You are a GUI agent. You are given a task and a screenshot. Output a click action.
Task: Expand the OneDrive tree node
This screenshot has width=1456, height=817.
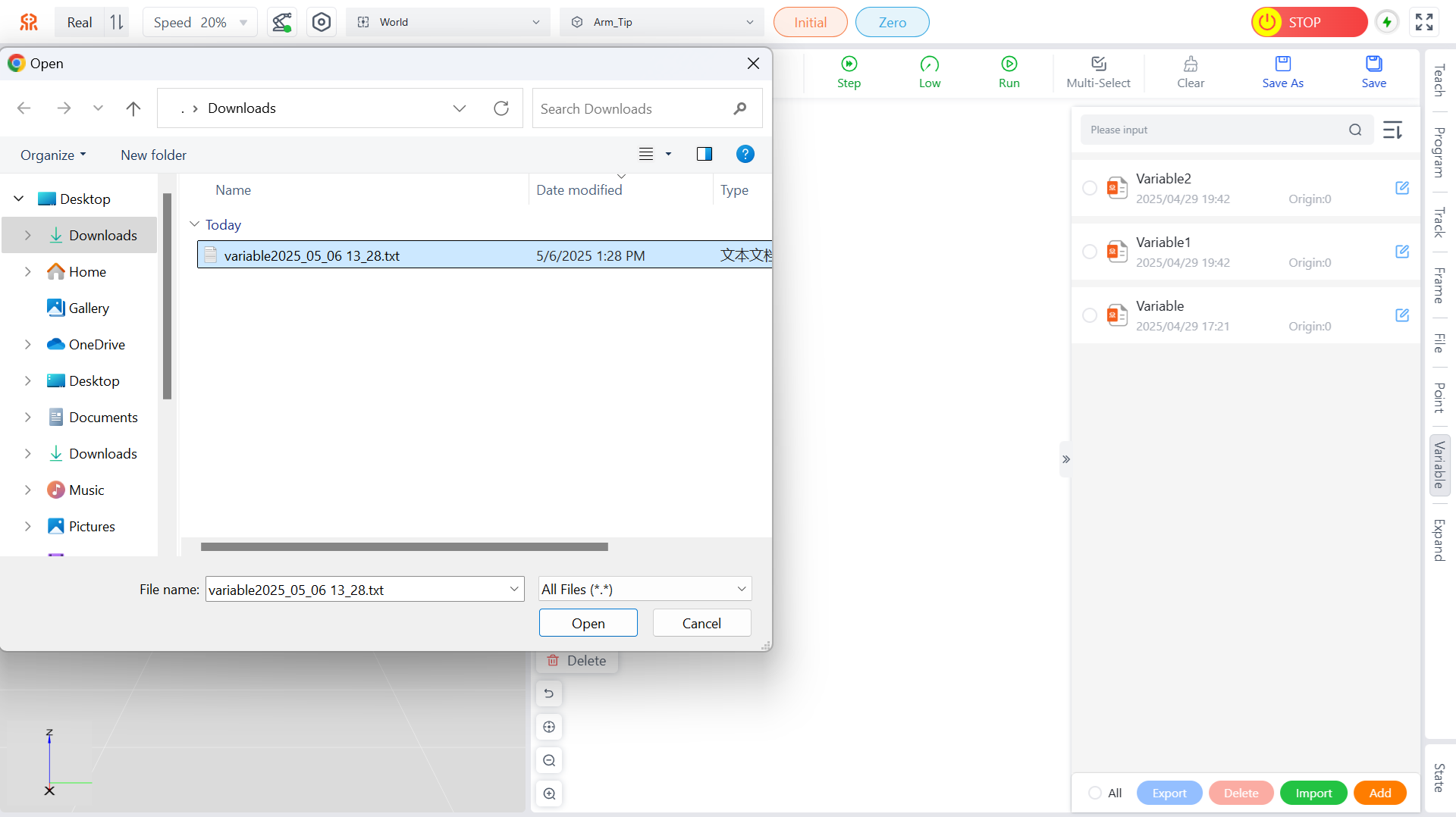(x=28, y=344)
